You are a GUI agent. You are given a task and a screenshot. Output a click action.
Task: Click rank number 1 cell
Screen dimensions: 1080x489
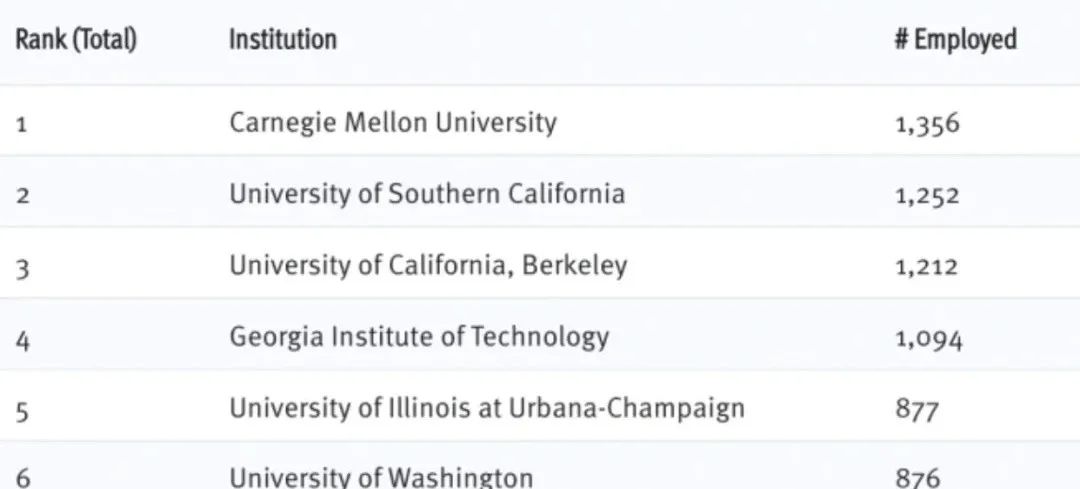(x=21, y=125)
